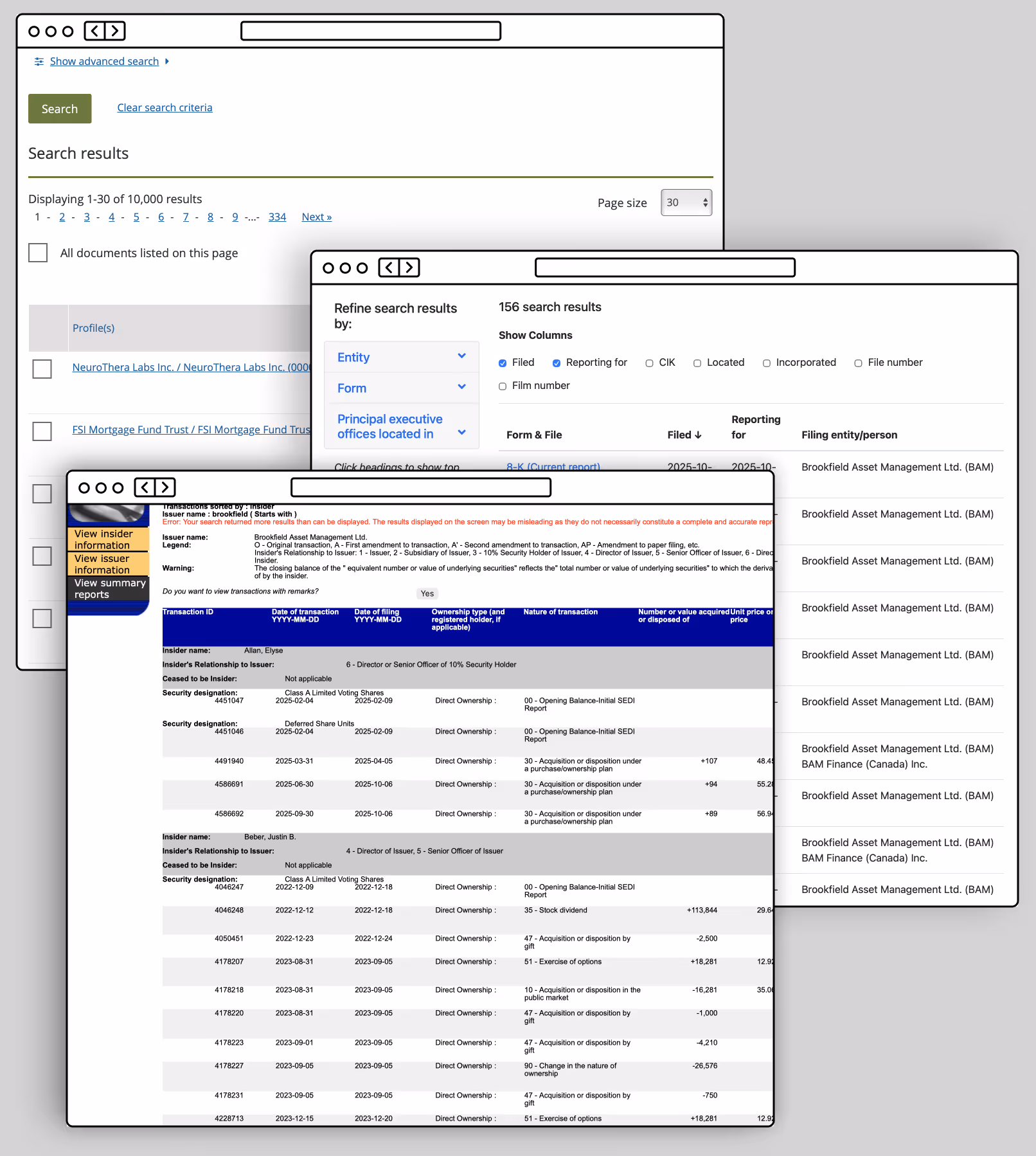Click address bar of 156 results window
Image resolution: width=1036 pixels, height=1156 pixels.
[x=665, y=267]
